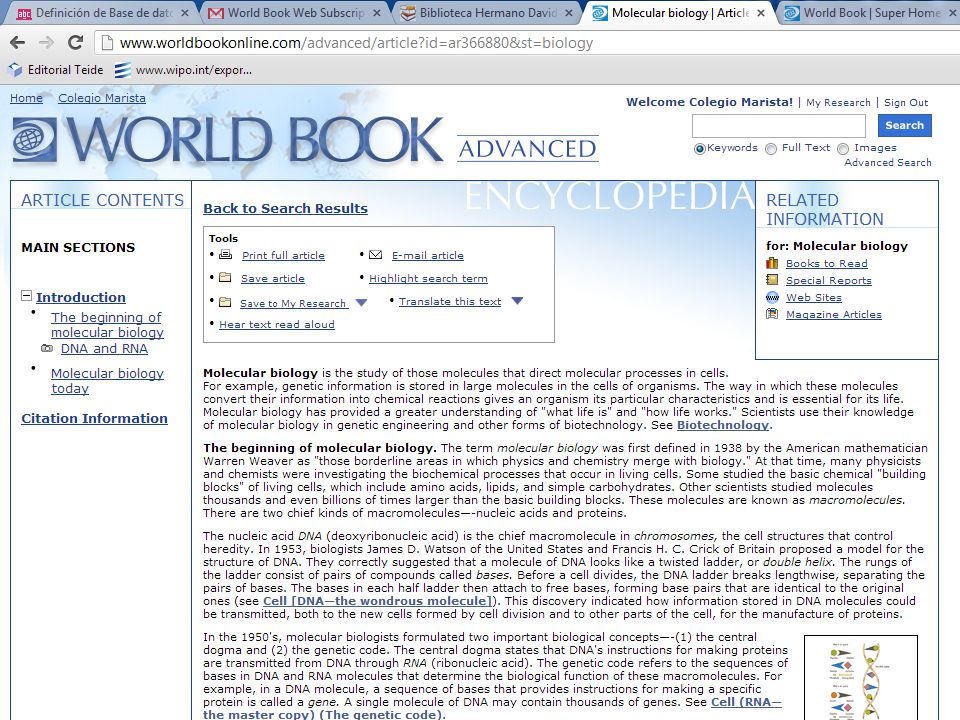The image size is (960, 720).
Task: Click Web Sites globe icon
Action: (x=773, y=298)
